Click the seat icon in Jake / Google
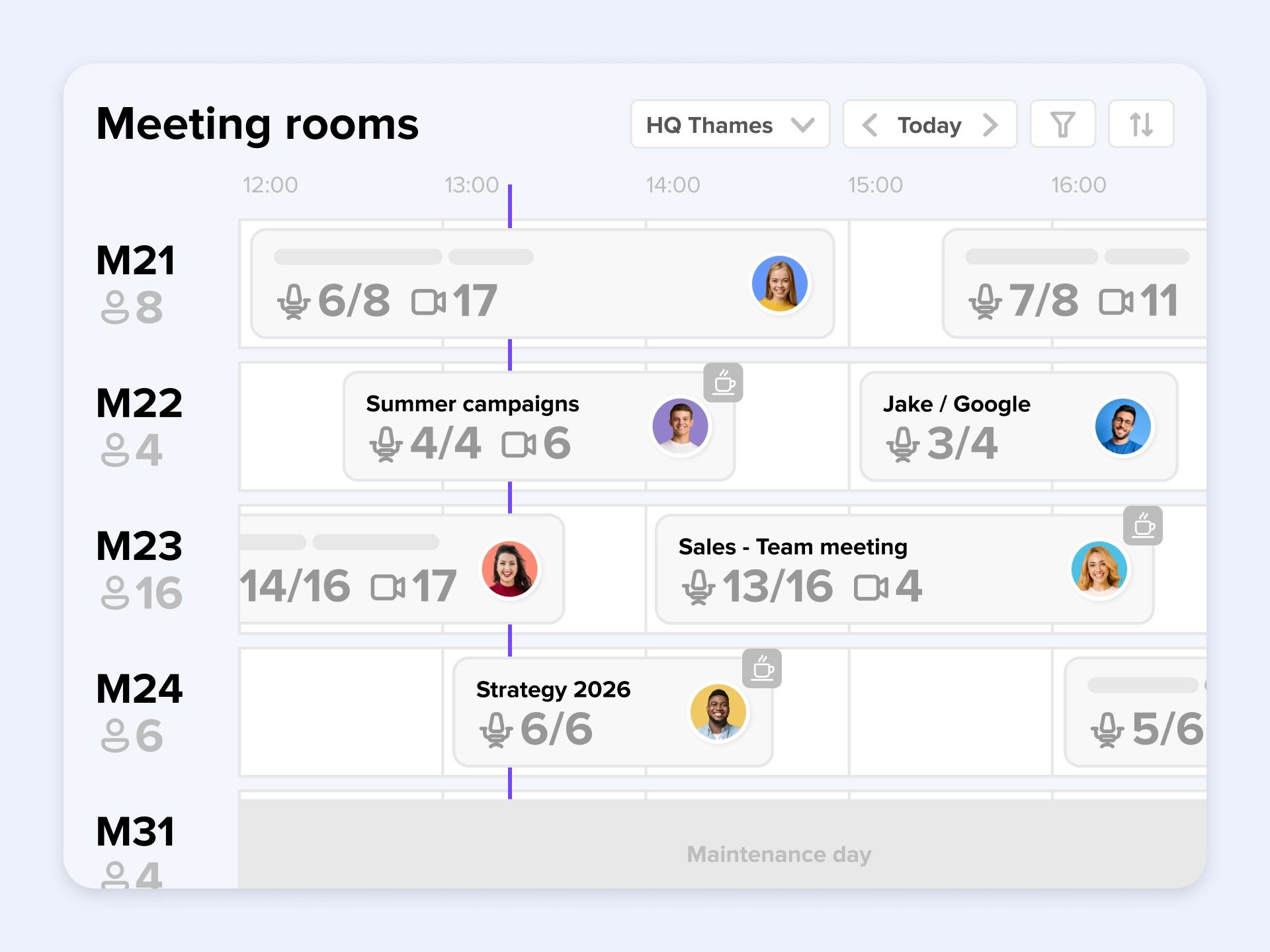This screenshot has height=952, width=1270. tap(902, 444)
